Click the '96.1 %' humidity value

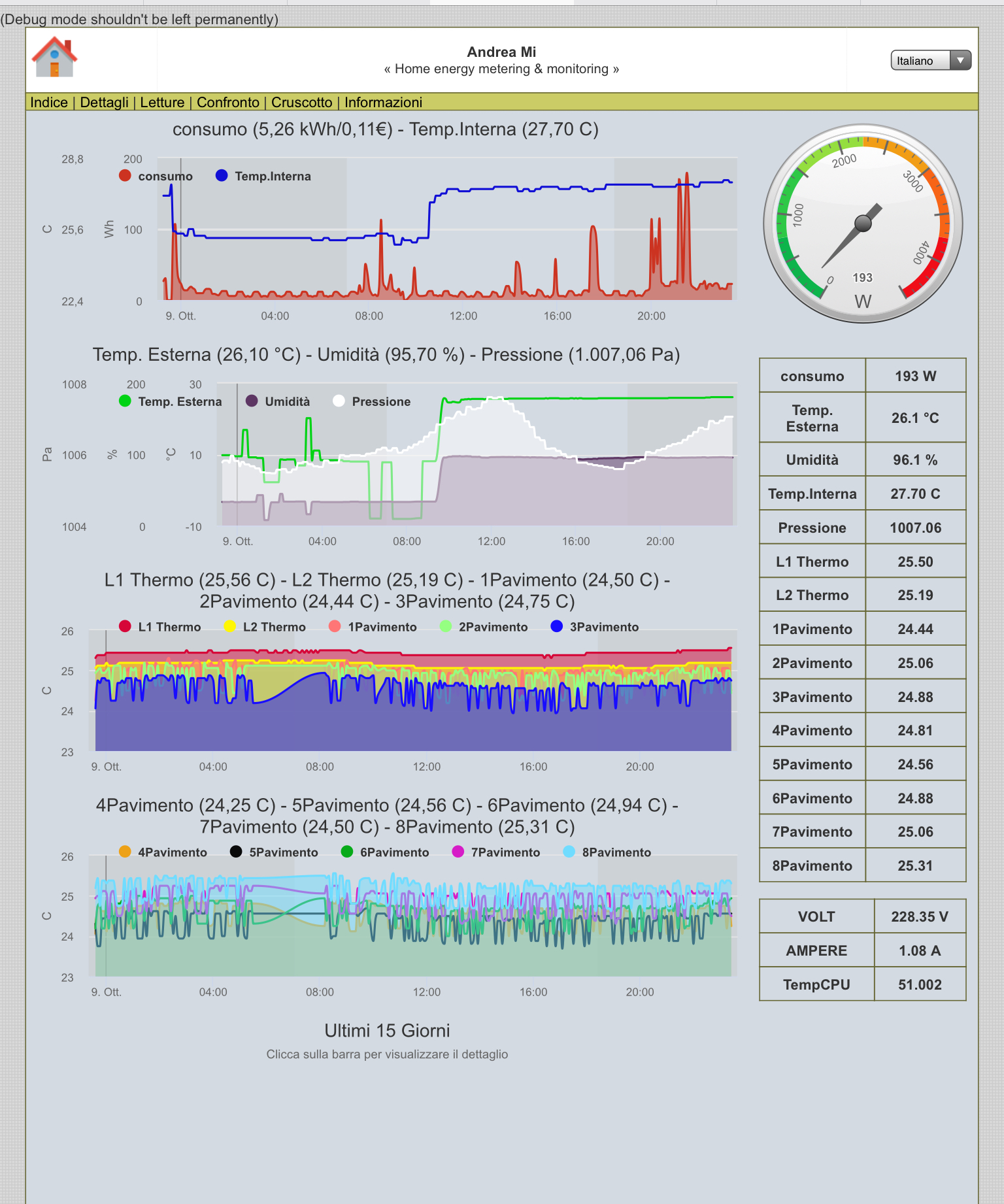[916, 460]
